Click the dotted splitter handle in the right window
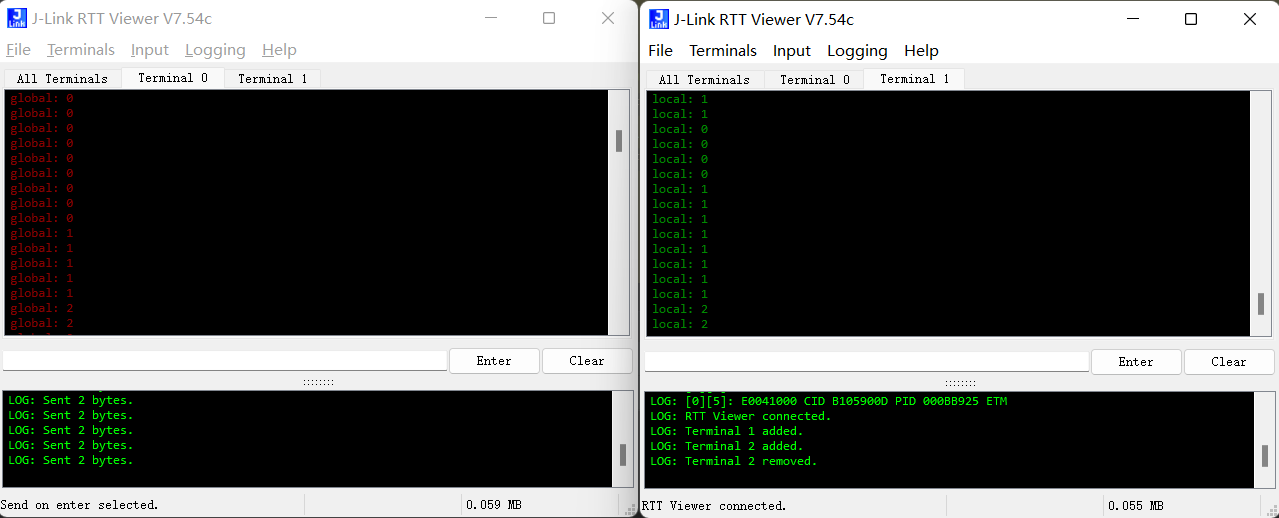Screen dimensions: 1279x518 pos(959,383)
